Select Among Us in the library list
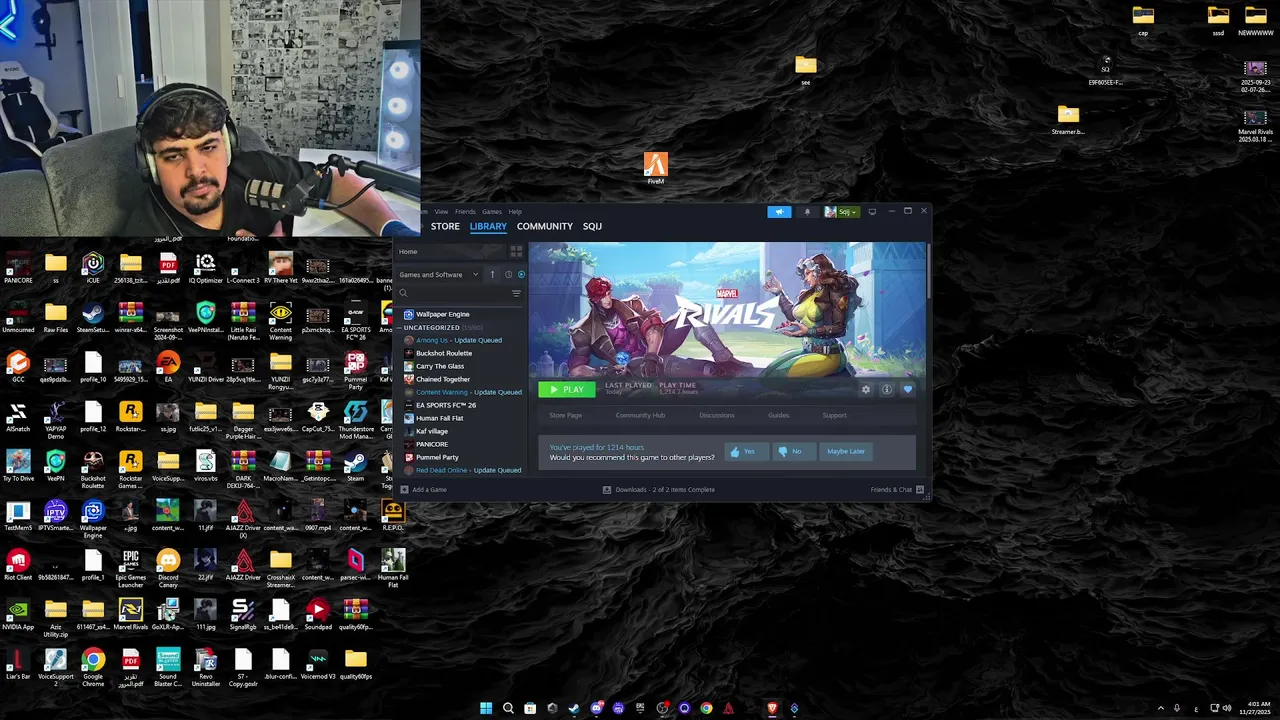Viewport: 1280px width, 720px height. coord(460,340)
